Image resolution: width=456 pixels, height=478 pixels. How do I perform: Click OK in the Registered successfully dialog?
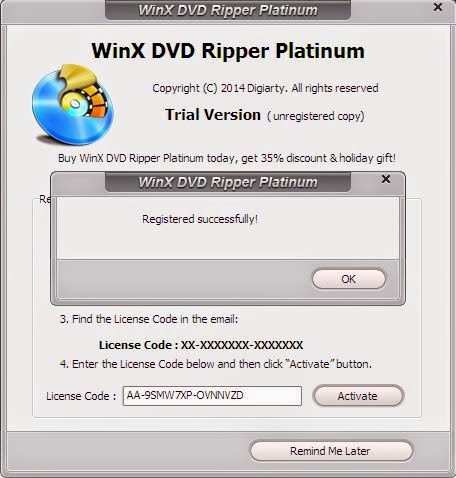(349, 279)
